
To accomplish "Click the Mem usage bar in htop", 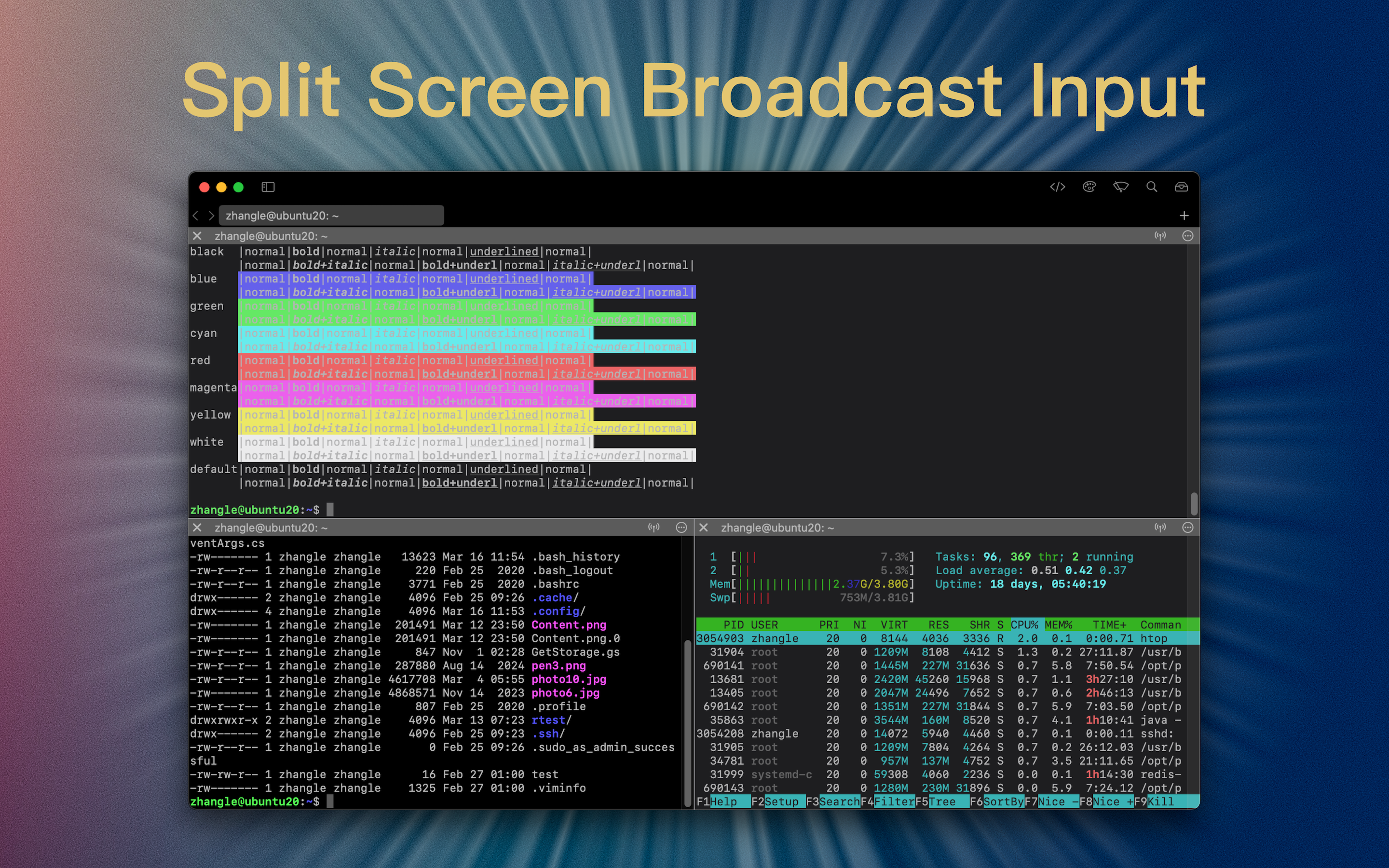I will 812,584.
